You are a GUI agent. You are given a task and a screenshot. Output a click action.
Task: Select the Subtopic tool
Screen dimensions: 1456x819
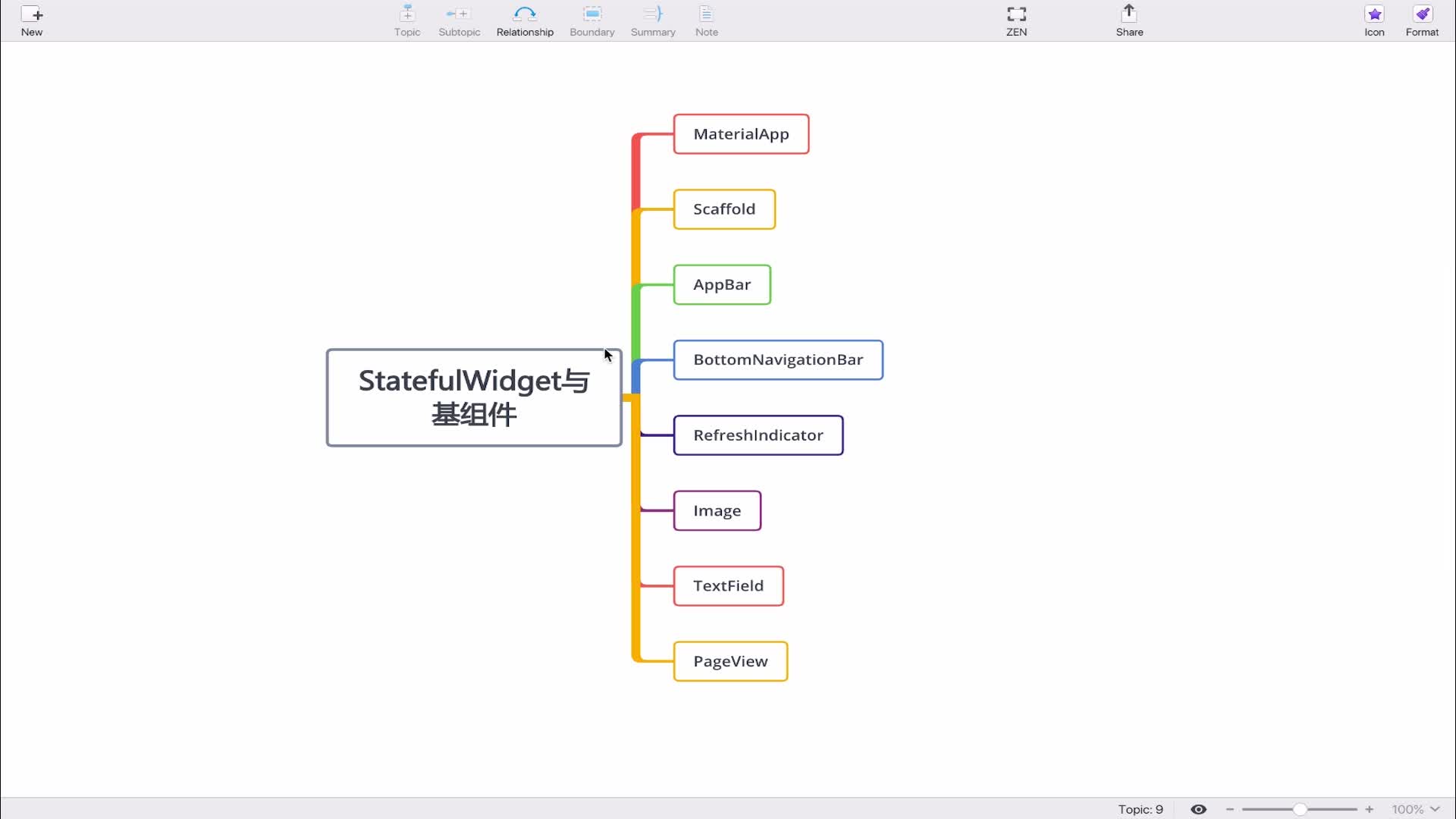459,20
